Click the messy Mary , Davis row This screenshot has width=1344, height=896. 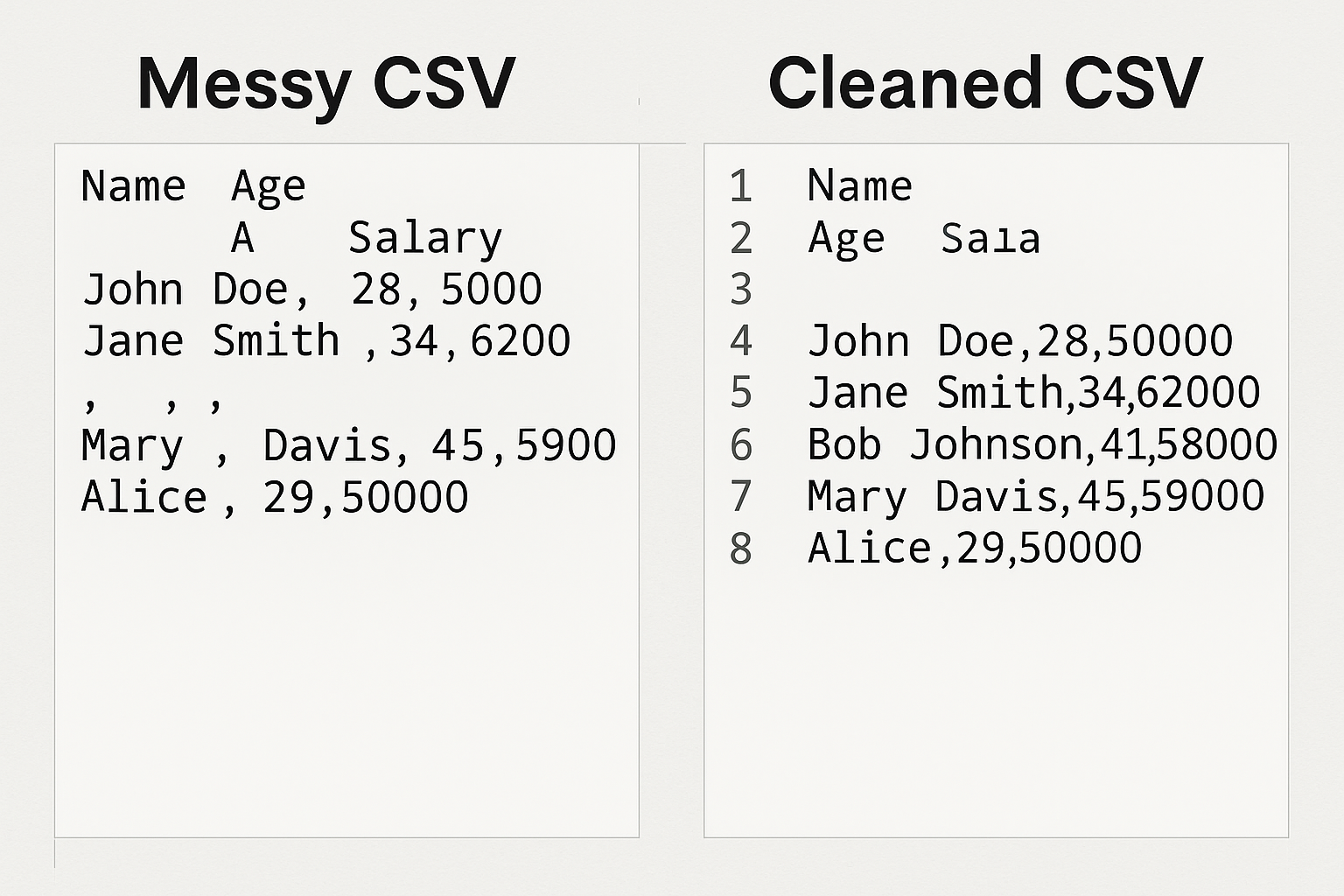point(348,446)
